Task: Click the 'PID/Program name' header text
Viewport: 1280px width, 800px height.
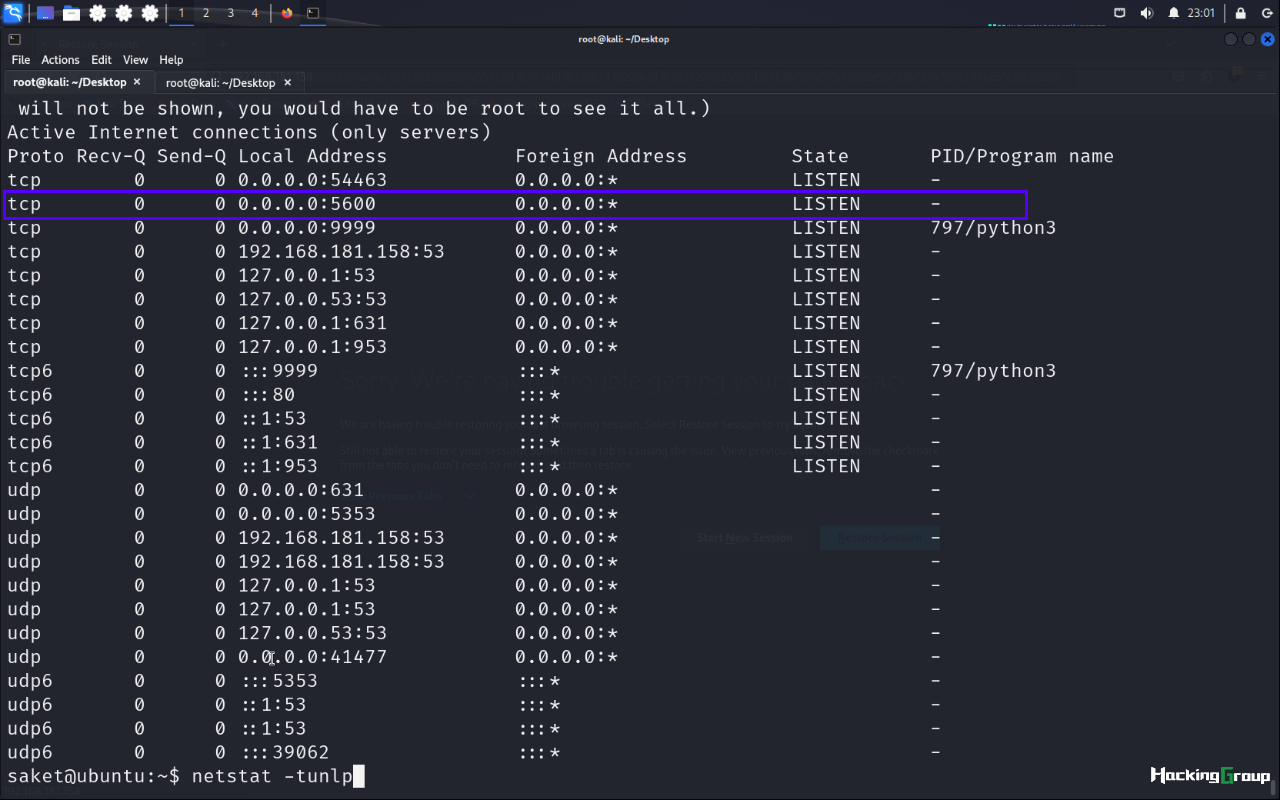Action: coord(1022,156)
